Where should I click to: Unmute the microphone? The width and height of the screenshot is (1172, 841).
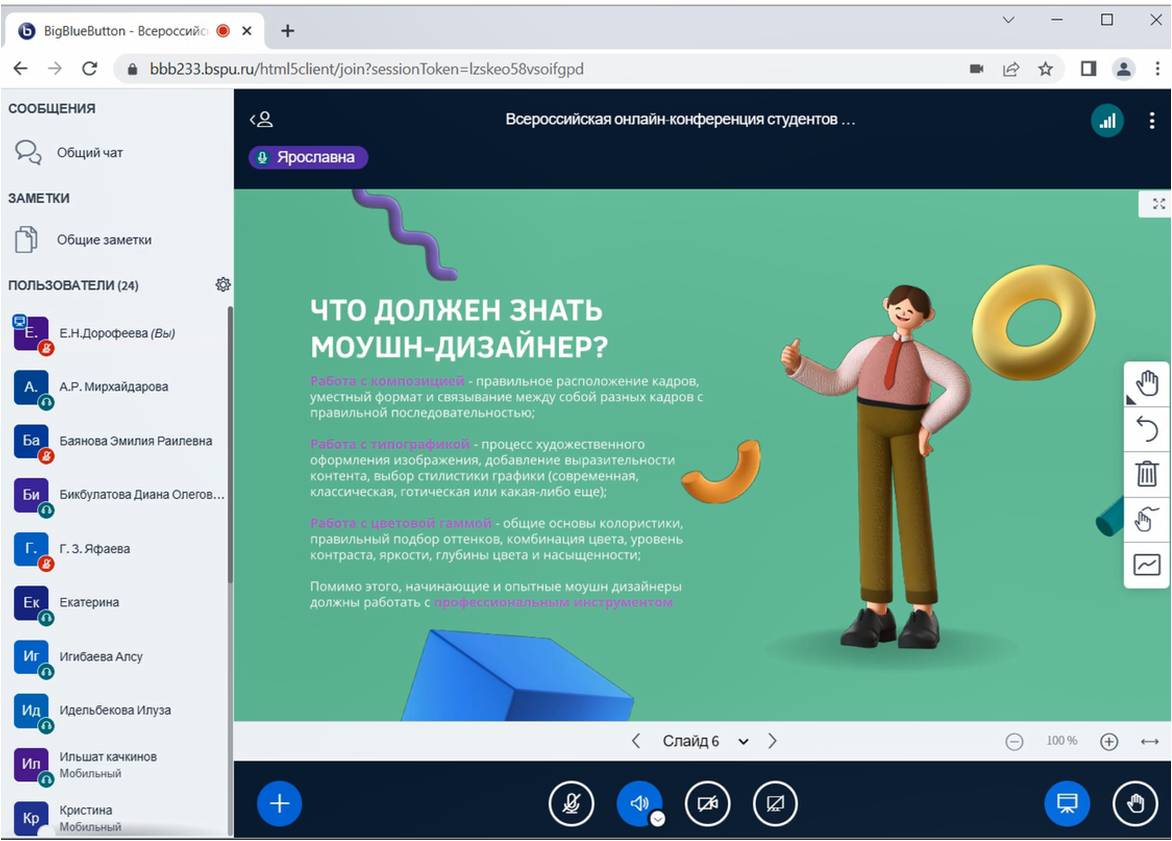pos(571,803)
